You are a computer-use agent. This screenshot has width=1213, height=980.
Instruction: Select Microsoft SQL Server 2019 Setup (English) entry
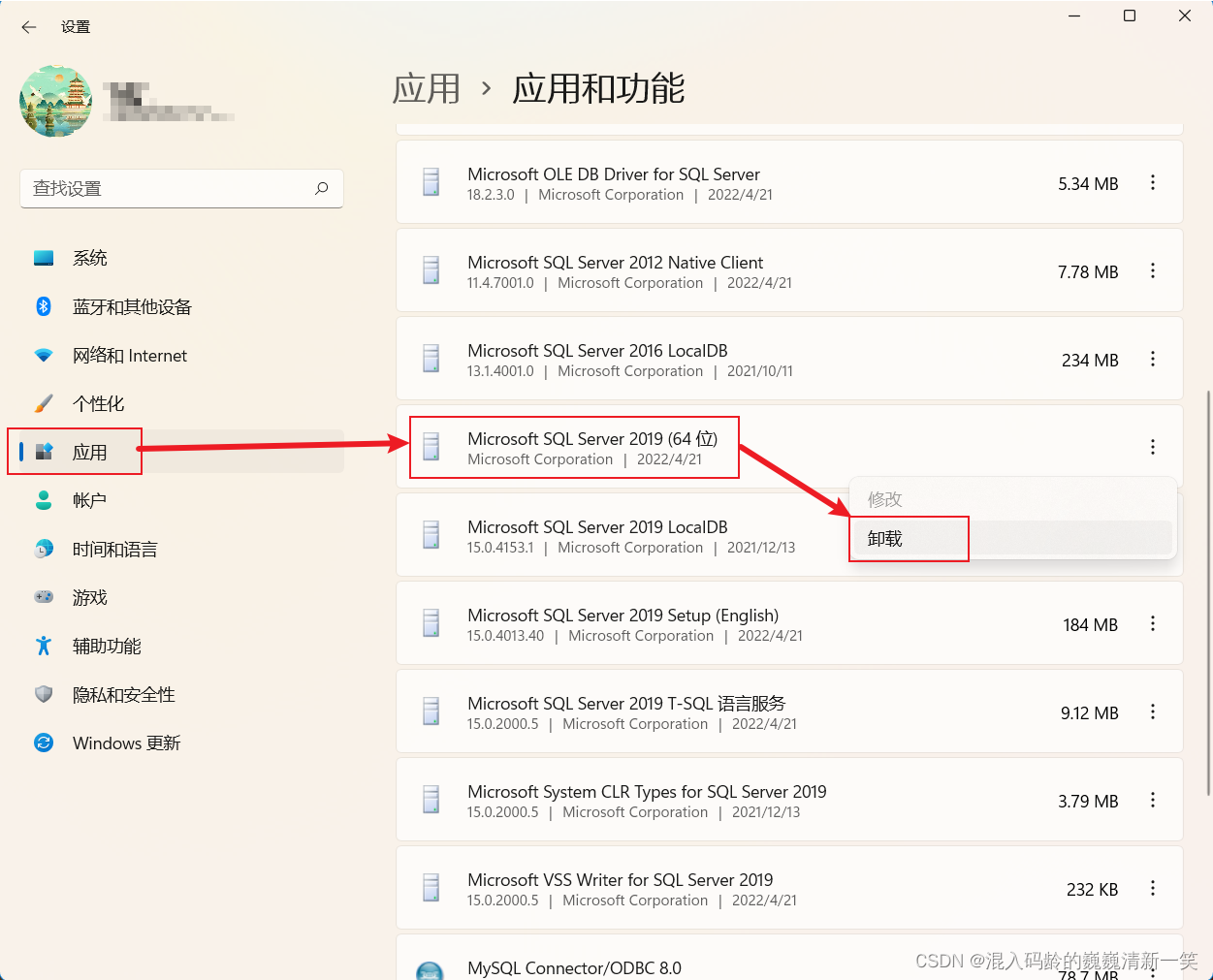[789, 623]
